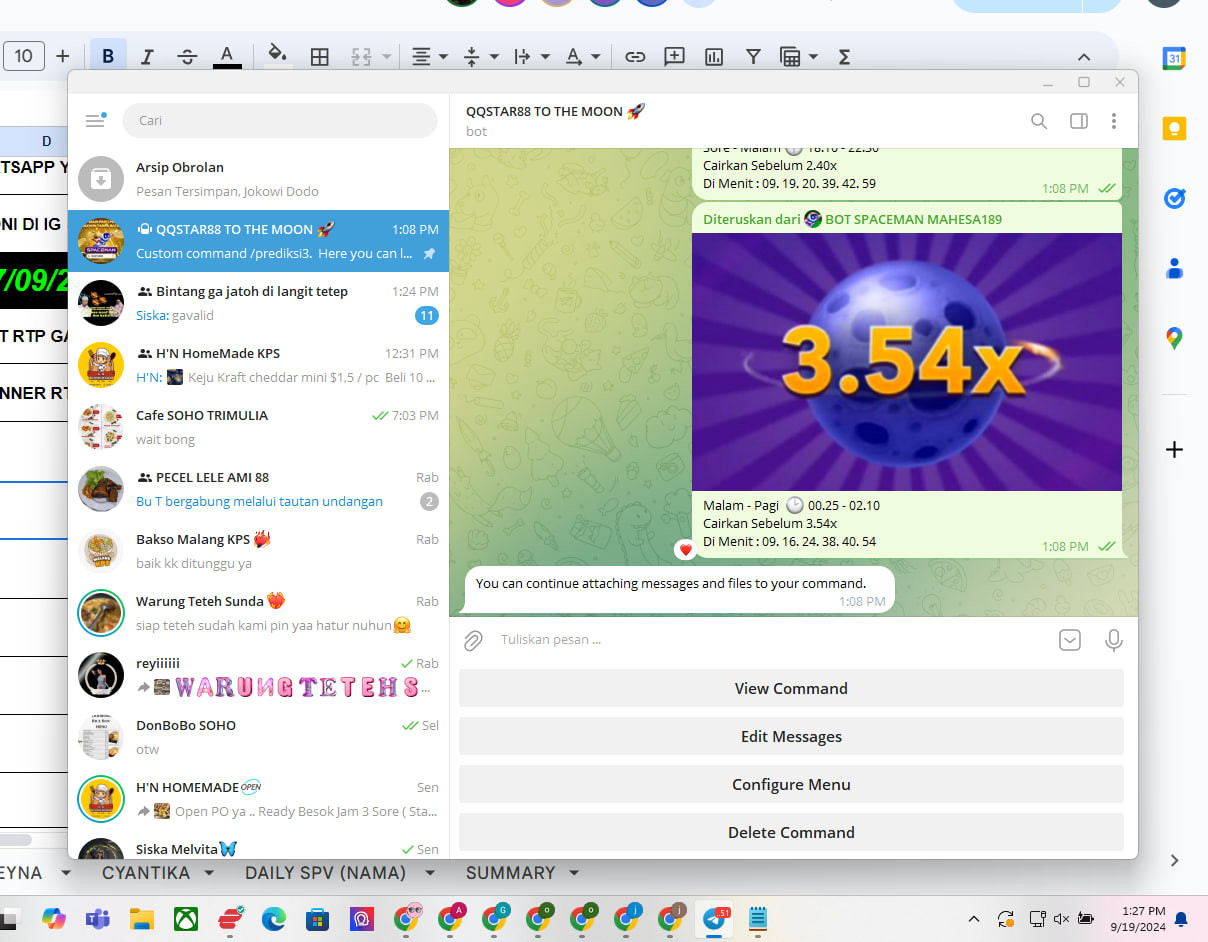Image resolution: width=1208 pixels, height=942 pixels.
Task: Open the Telegram hamburger menu
Action: tap(95, 121)
